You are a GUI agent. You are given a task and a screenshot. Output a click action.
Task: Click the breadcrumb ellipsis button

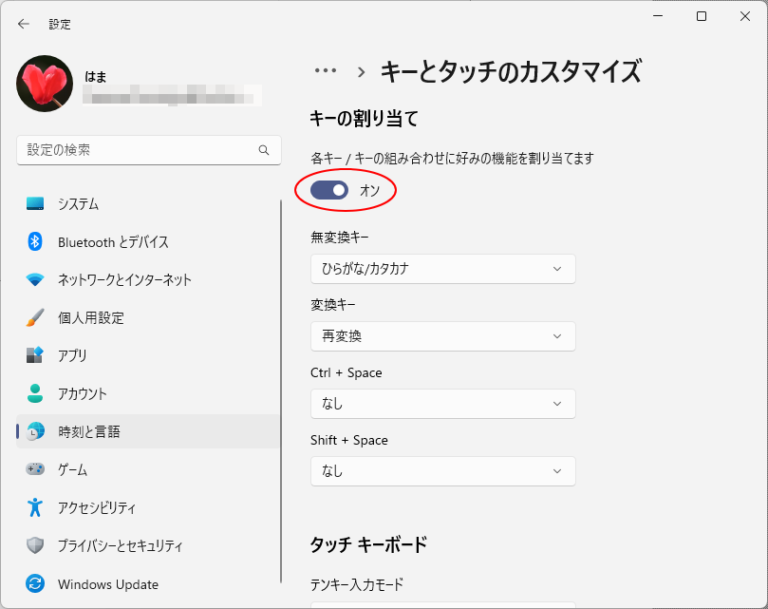325,71
